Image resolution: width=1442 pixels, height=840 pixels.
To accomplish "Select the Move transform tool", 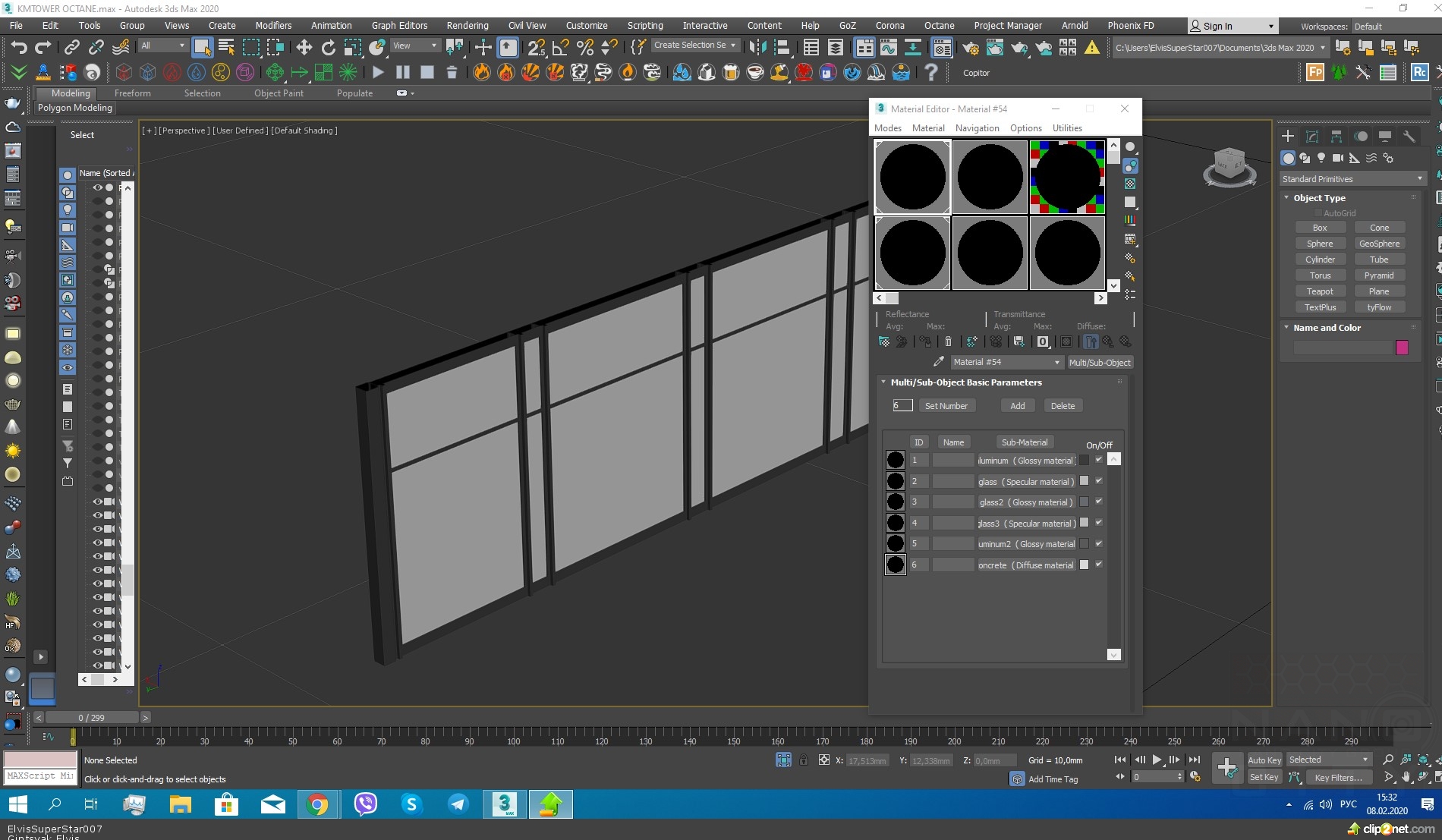I will click(304, 48).
